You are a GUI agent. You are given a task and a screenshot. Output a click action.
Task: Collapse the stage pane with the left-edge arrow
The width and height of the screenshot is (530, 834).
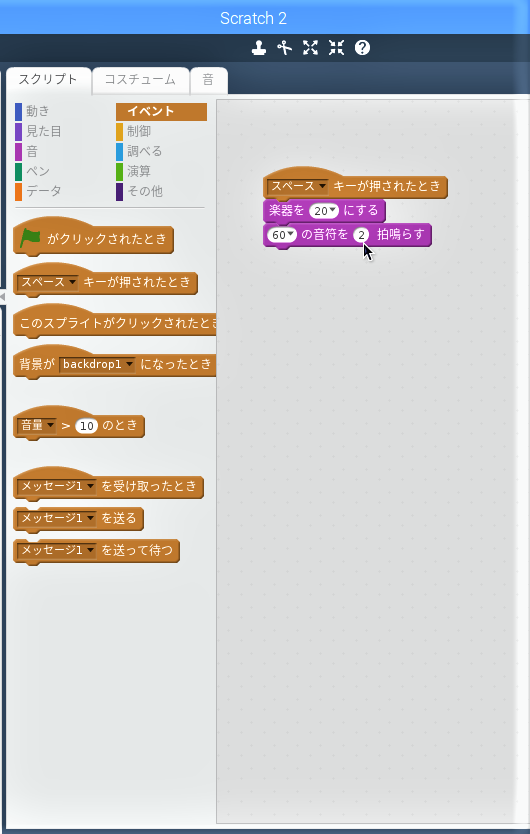[x=2, y=296]
